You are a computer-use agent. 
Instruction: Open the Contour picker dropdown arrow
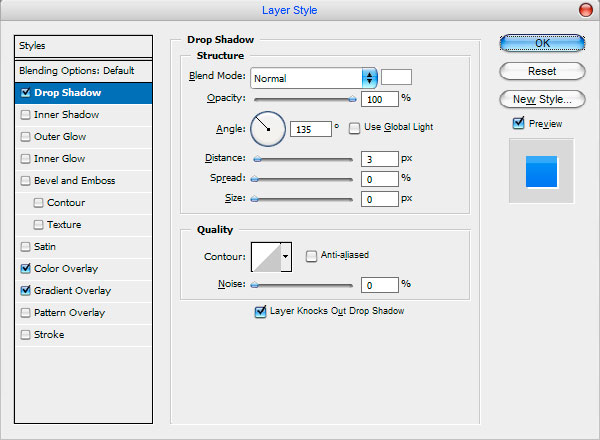pyautogui.click(x=286, y=257)
